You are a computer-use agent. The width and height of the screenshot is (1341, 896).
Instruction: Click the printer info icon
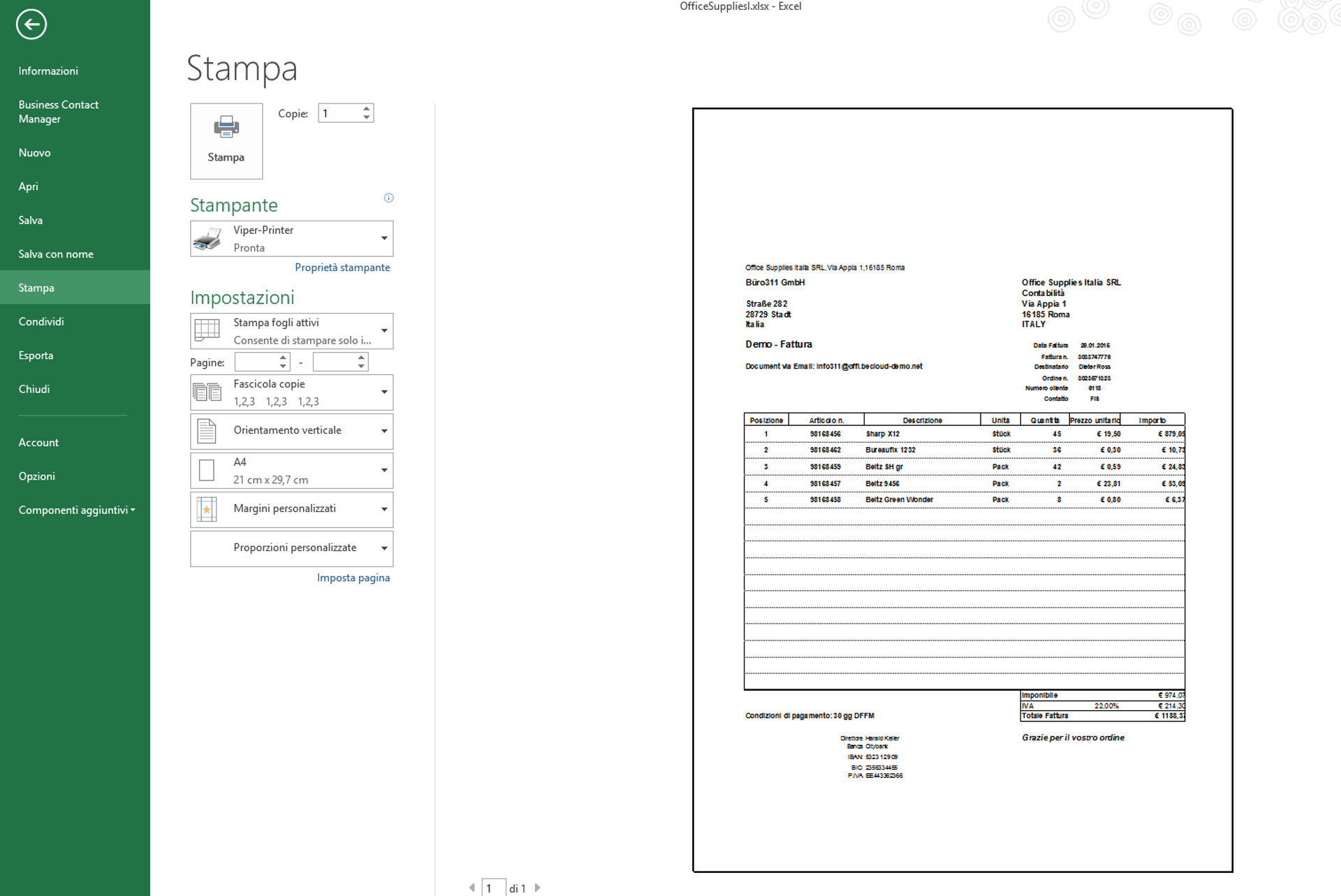(389, 198)
